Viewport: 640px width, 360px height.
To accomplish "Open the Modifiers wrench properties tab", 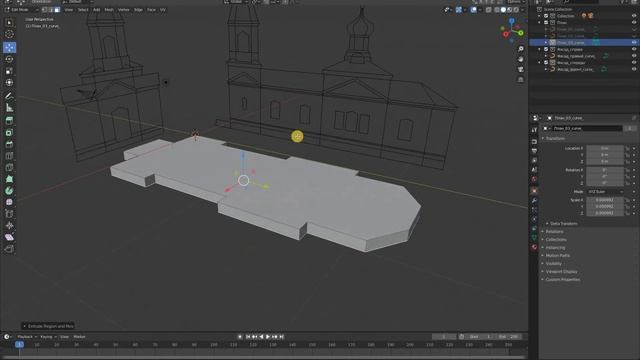I will [534, 200].
